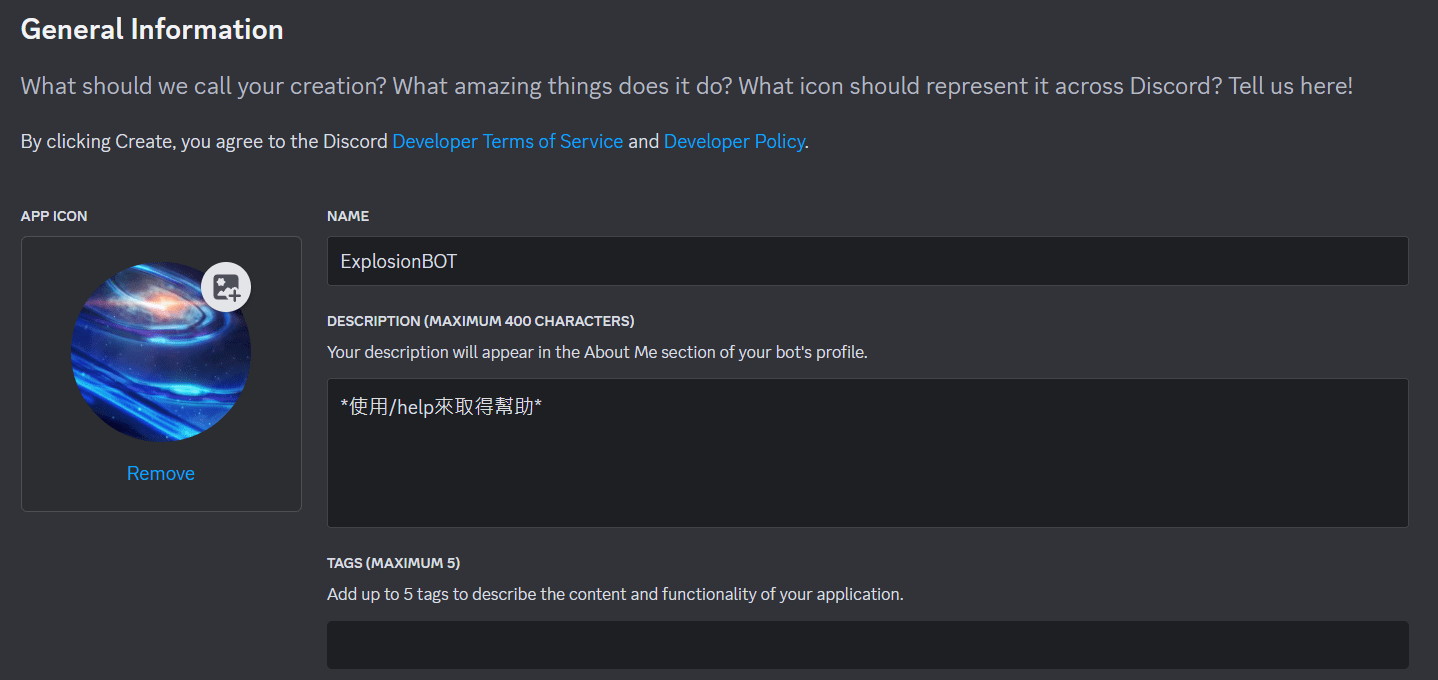This screenshot has height=680, width=1438.
Task: Click the TAGS (MAXIMUM 5) label
Action: [x=394, y=563]
